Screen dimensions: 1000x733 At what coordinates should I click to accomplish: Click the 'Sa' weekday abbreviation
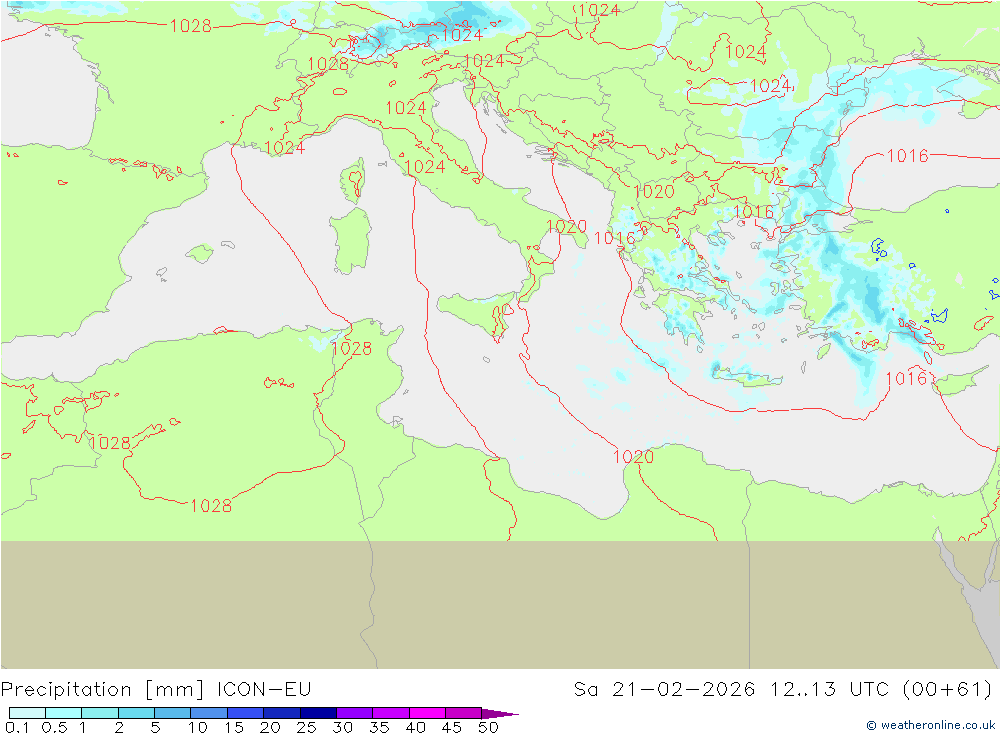(585, 690)
